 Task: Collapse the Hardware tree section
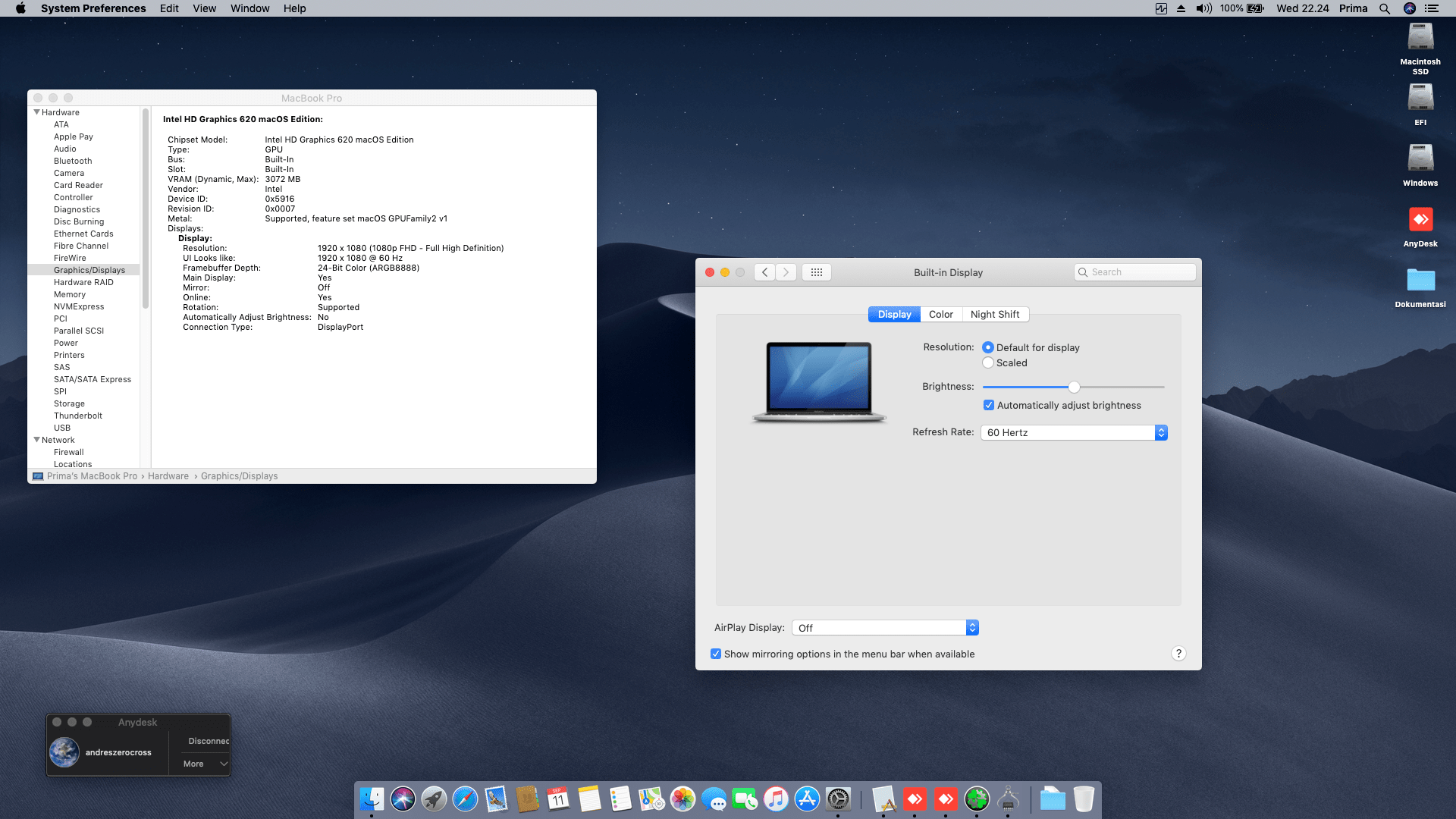point(36,112)
